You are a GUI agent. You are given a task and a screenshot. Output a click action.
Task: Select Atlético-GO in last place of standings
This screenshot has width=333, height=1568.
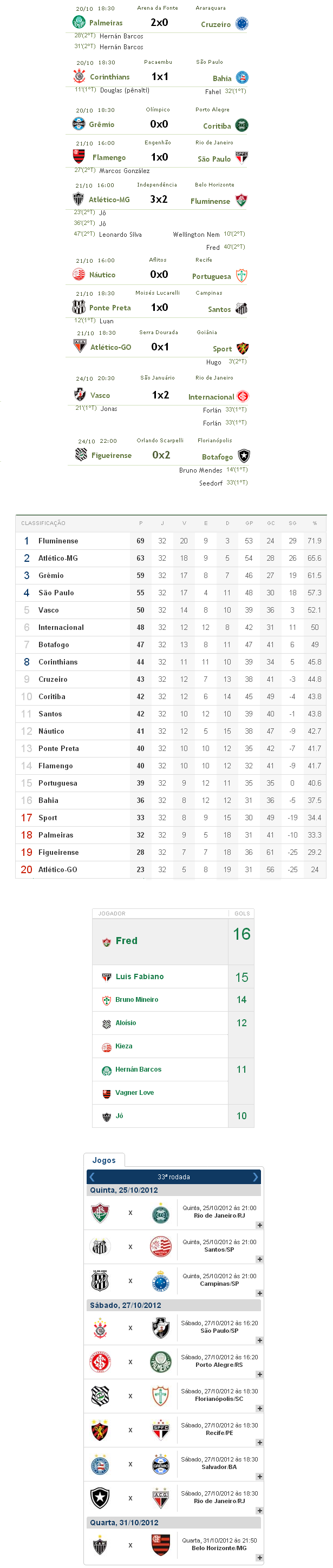click(x=57, y=869)
